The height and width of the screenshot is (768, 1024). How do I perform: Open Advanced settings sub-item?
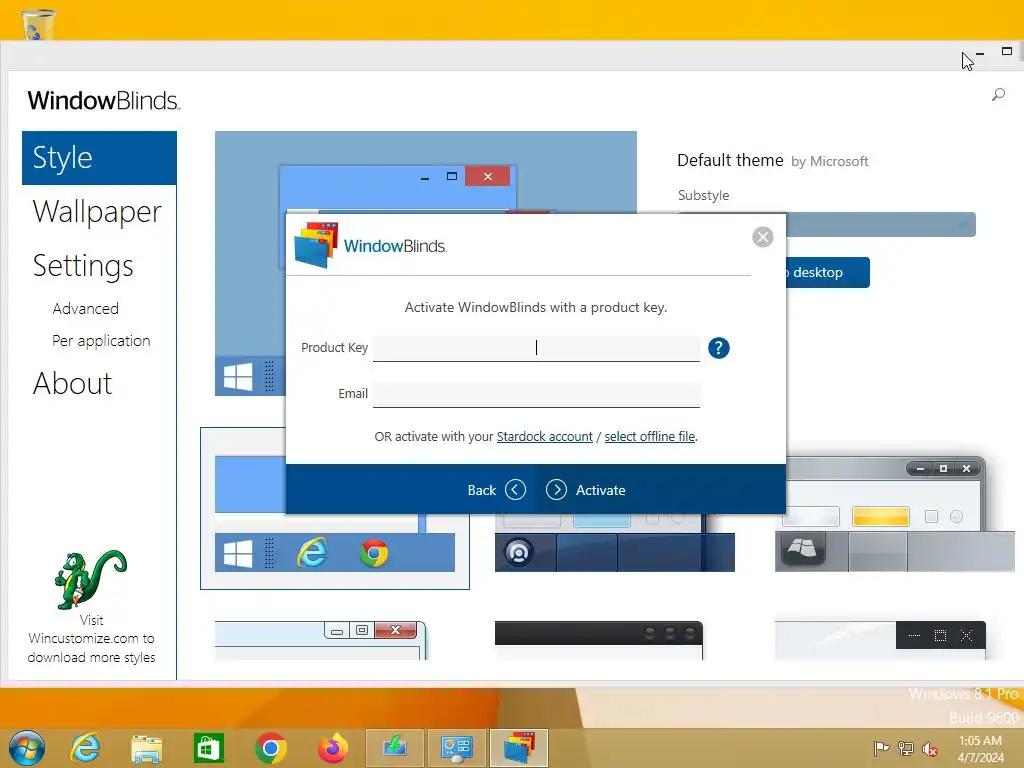[x=86, y=308]
